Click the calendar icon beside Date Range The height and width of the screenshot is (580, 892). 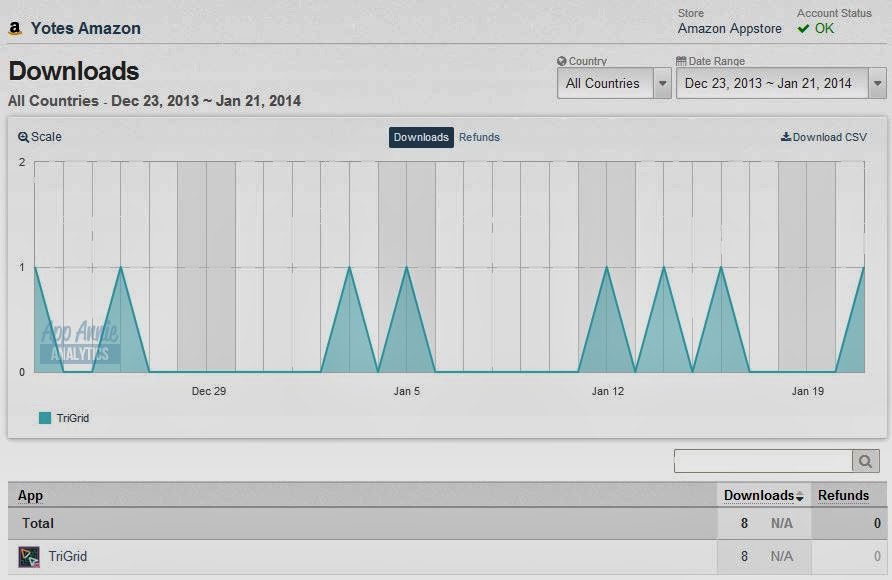point(681,61)
